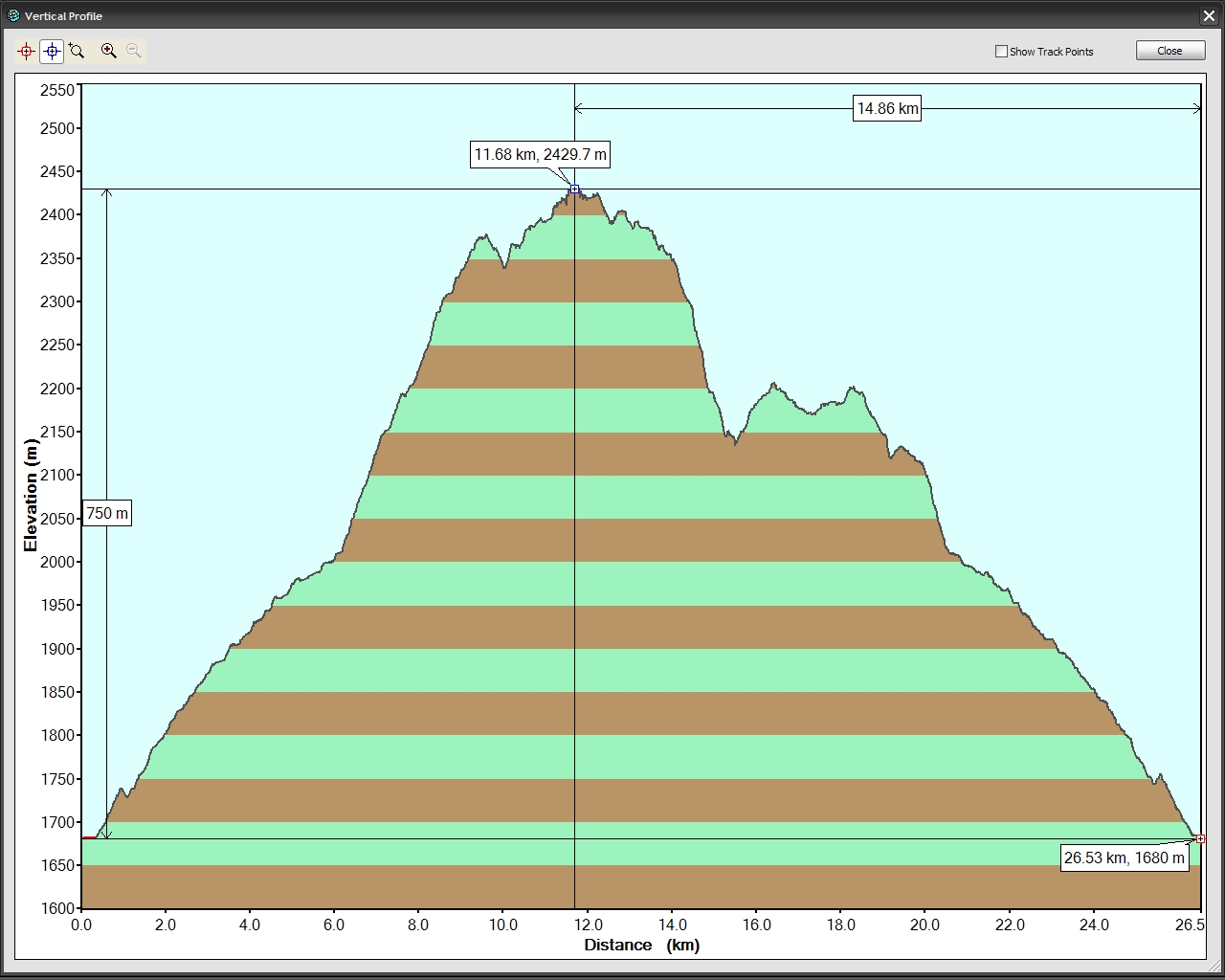1225x980 pixels.
Task: Click the 16.0 distance axis tick label
Action: point(756,924)
